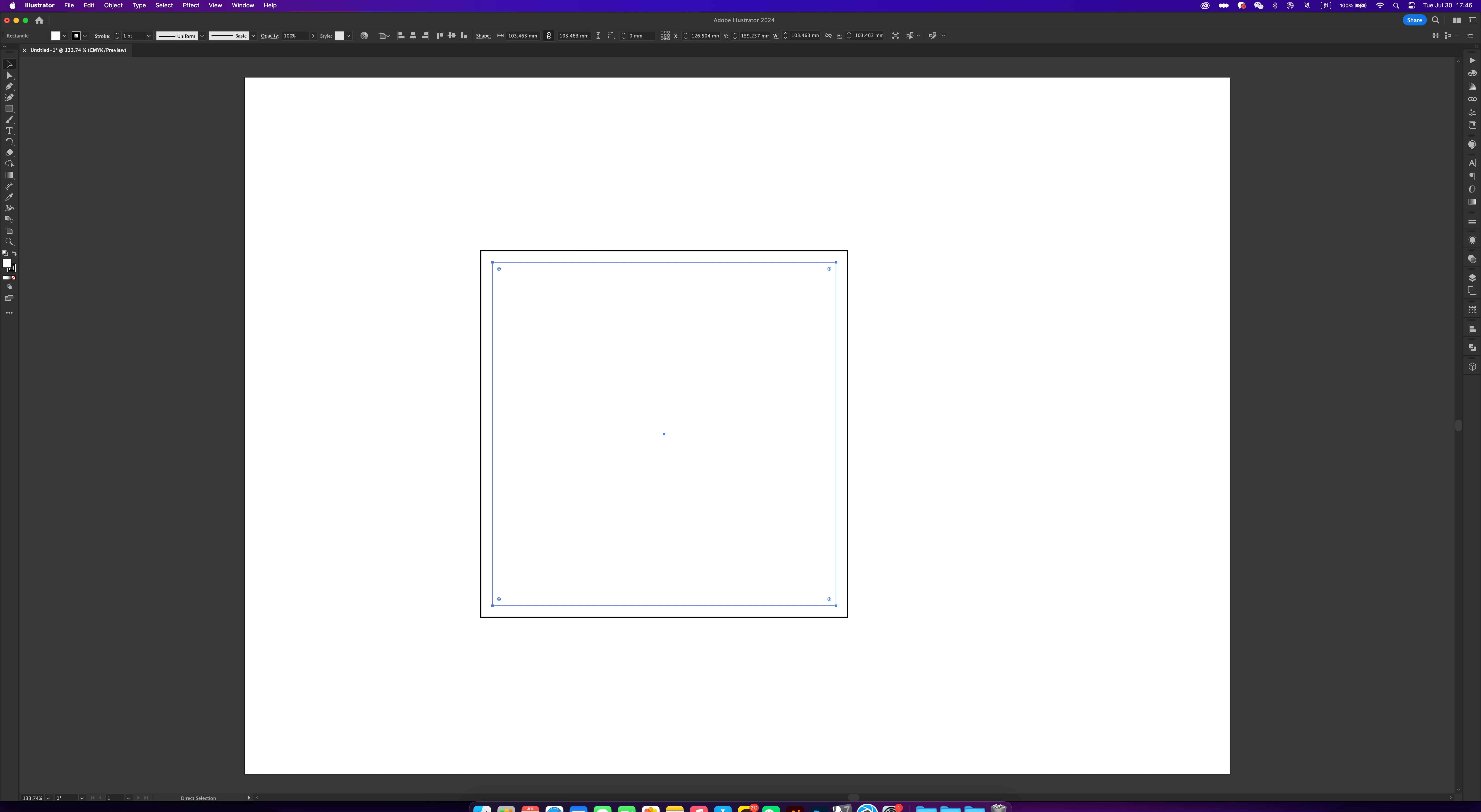Viewport: 1481px width, 812px height.
Task: Select the Pen tool
Action: 9,86
